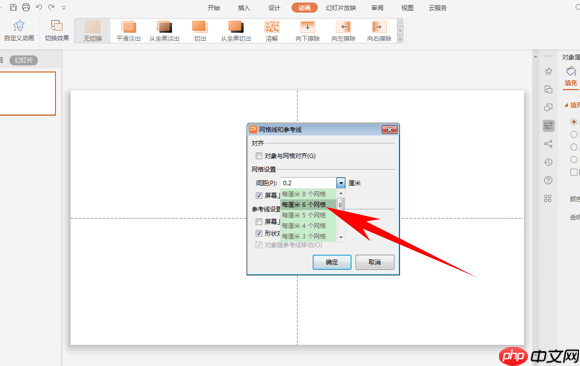The height and width of the screenshot is (366, 580).
Task: Redo the last action
Action: 51,7
